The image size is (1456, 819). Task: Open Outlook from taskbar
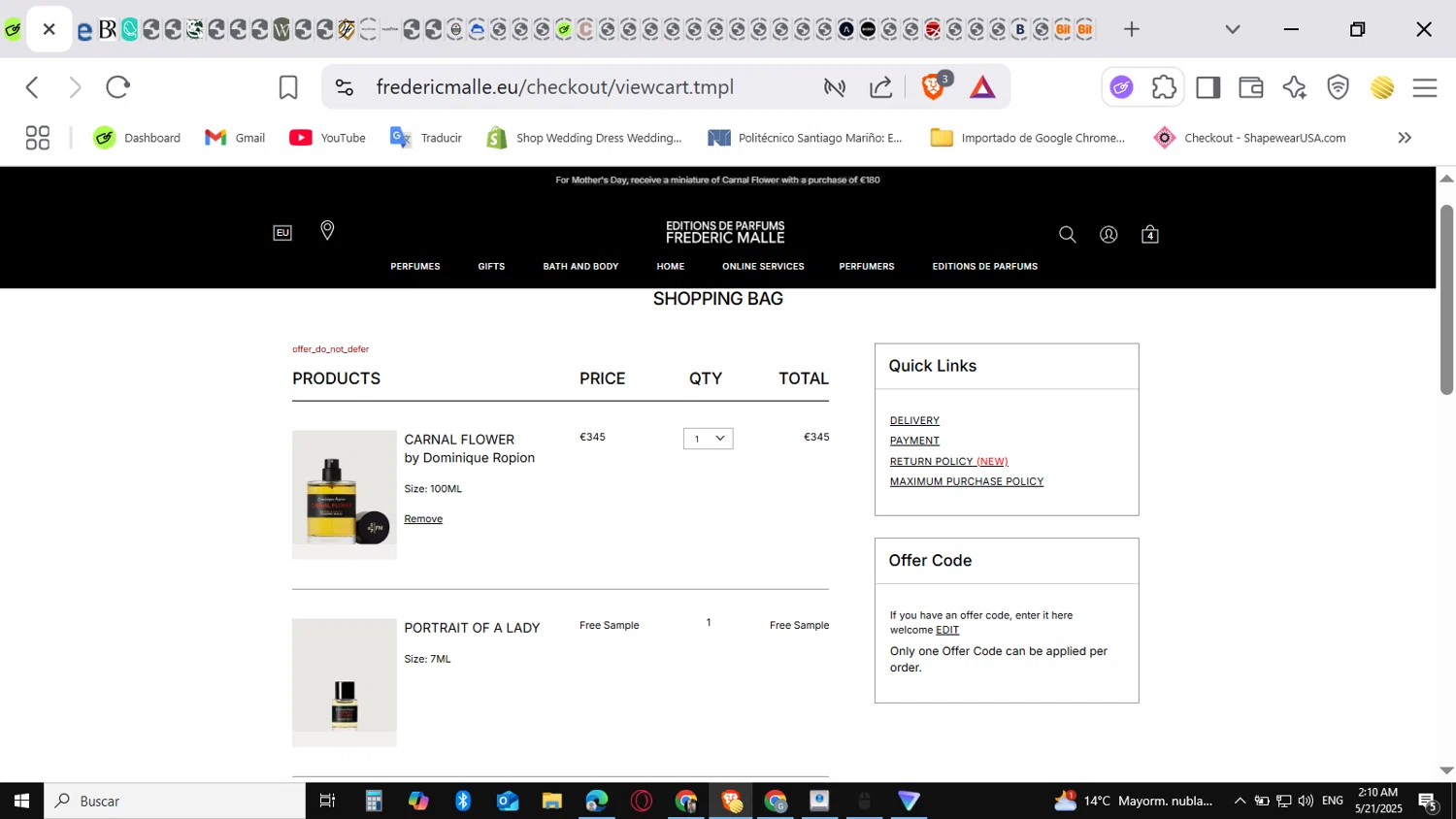[508, 801]
